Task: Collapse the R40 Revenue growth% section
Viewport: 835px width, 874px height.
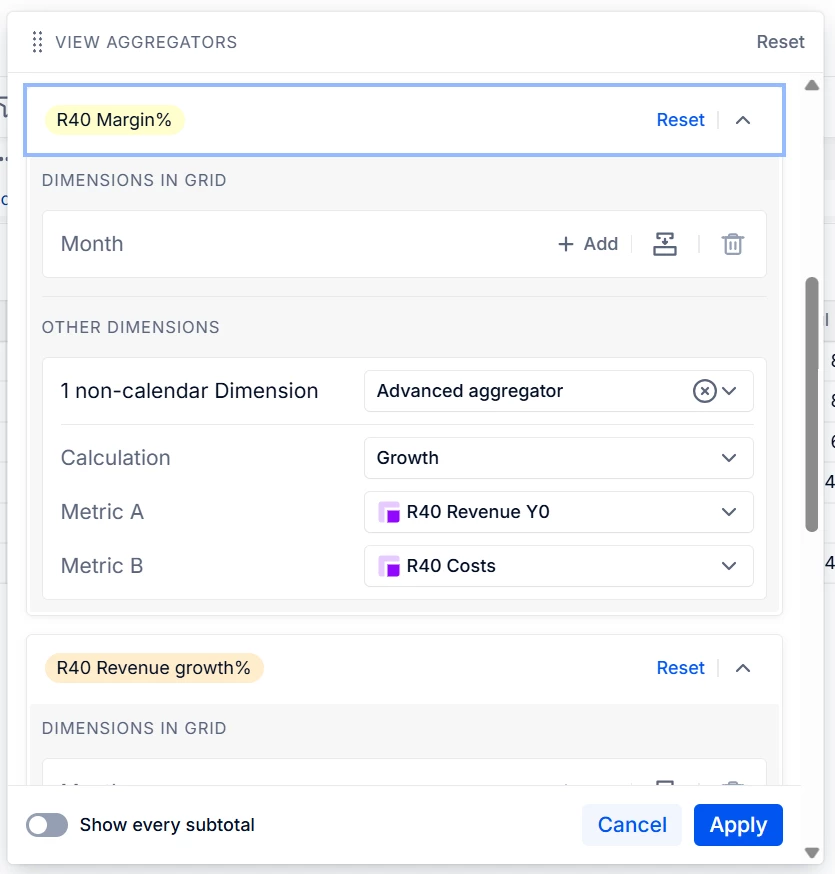Action: pyautogui.click(x=743, y=668)
